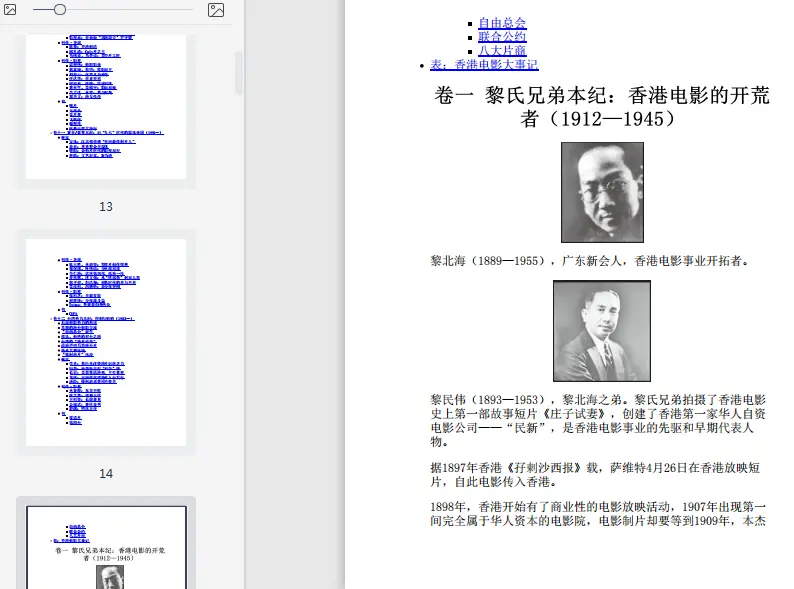
Task: Open page 14 thumbnail
Action: [106, 342]
